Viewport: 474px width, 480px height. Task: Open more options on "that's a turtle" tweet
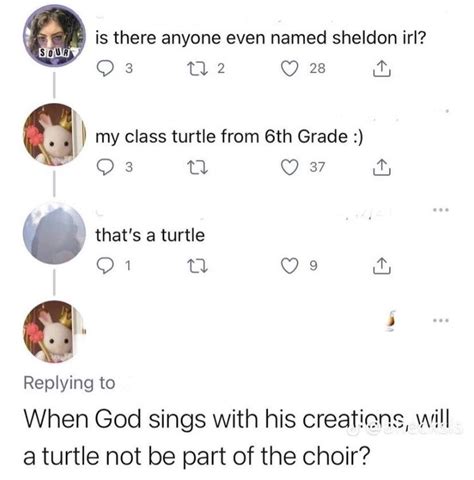tap(441, 210)
